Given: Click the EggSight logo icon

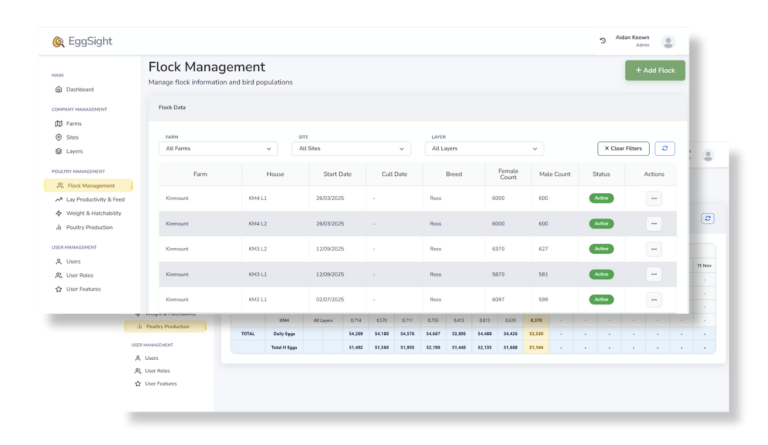Looking at the screenshot, I should (x=59, y=42).
